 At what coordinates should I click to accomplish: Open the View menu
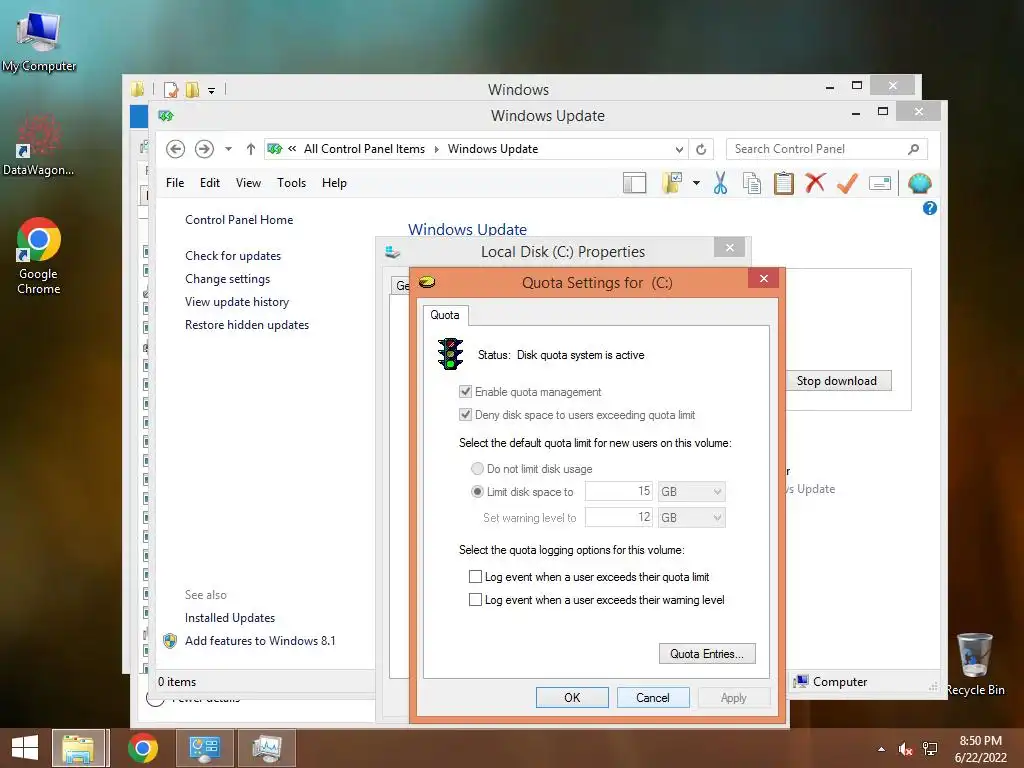[x=248, y=183]
